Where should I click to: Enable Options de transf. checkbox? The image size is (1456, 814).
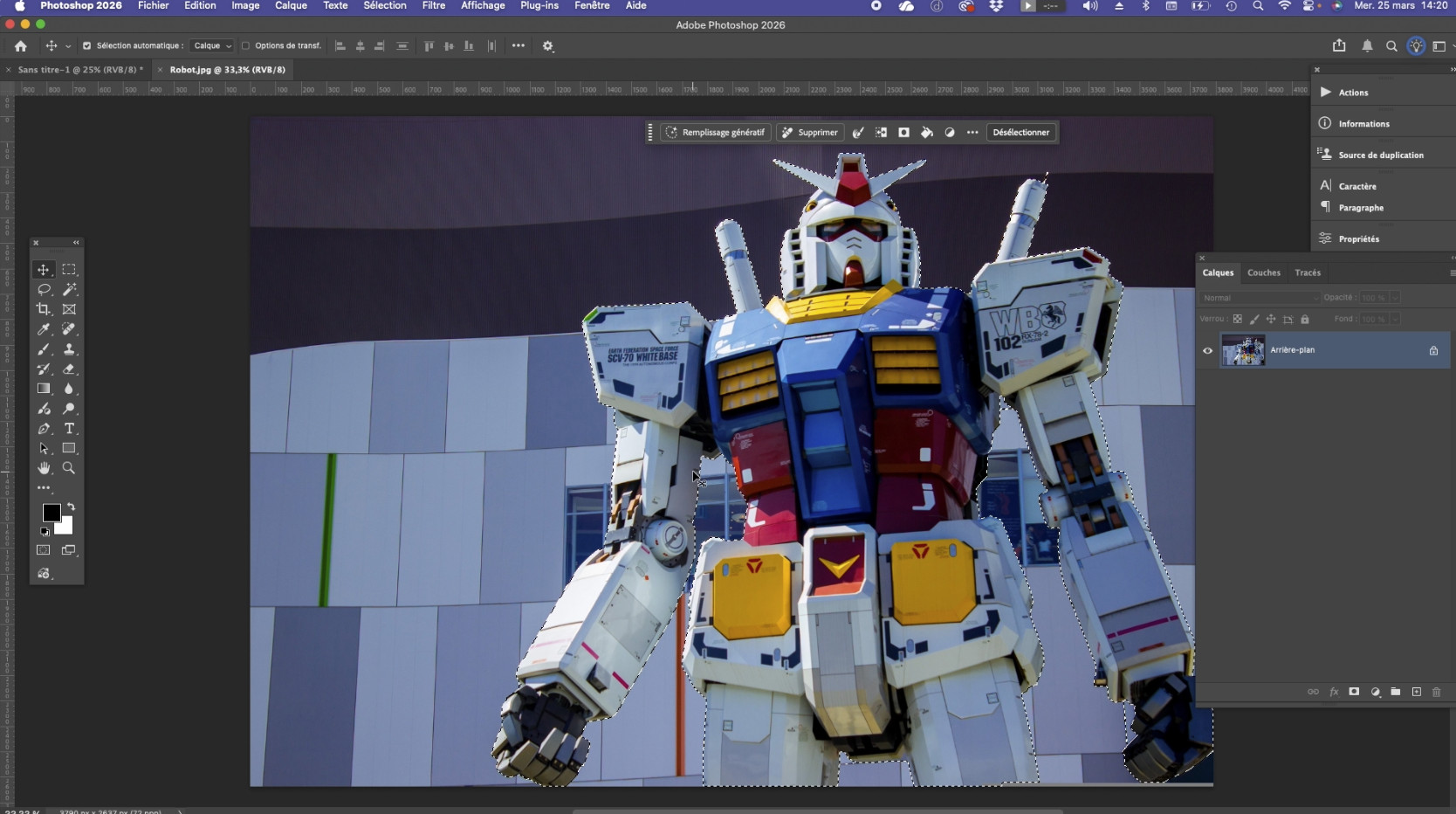point(245,46)
